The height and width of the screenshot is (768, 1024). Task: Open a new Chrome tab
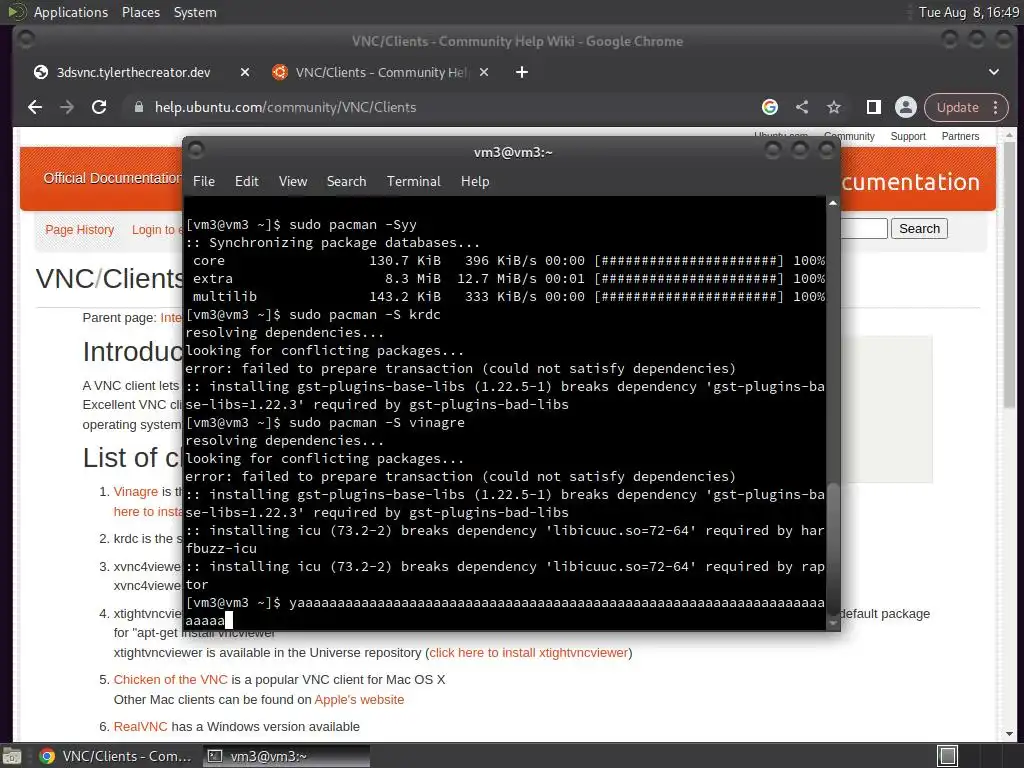point(521,72)
